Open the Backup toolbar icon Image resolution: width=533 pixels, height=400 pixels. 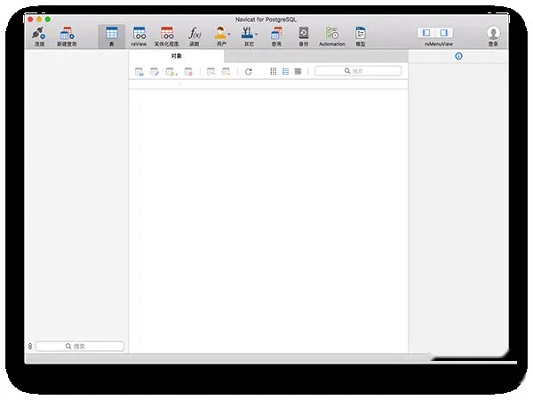click(x=303, y=33)
